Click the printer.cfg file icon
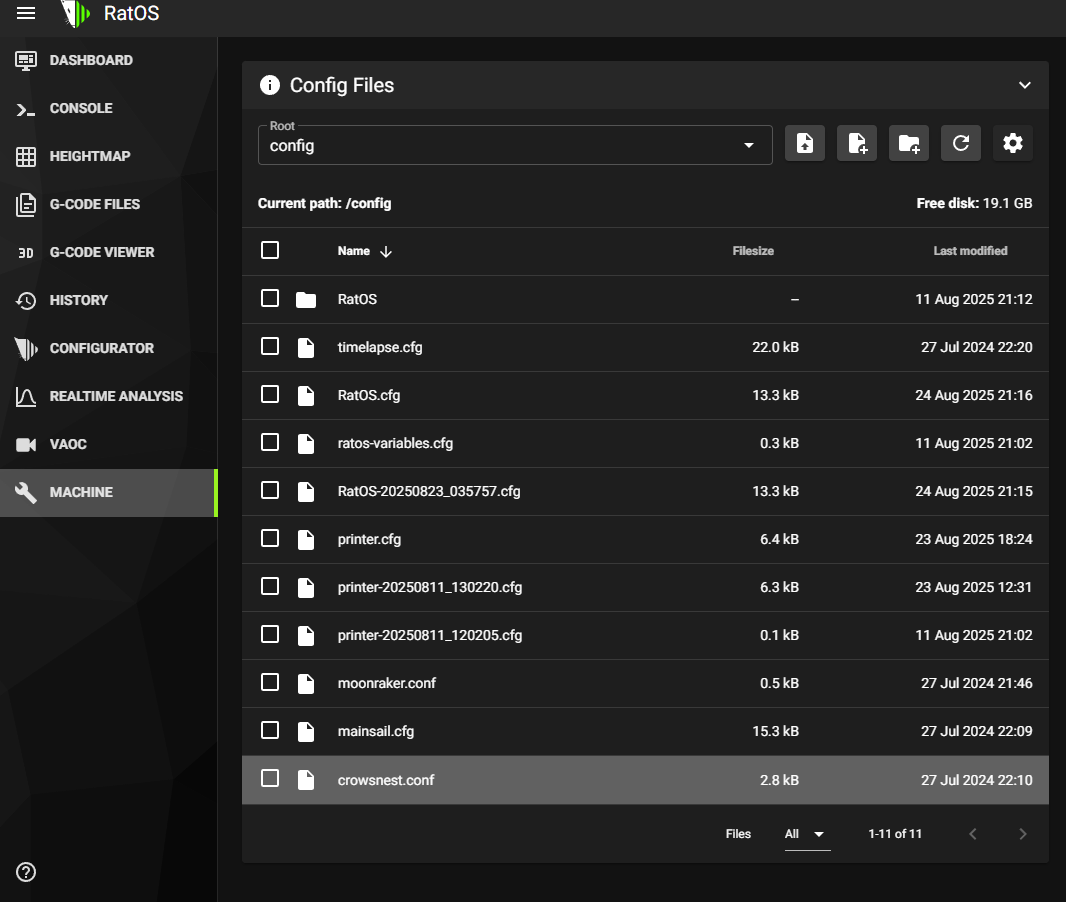 point(306,540)
